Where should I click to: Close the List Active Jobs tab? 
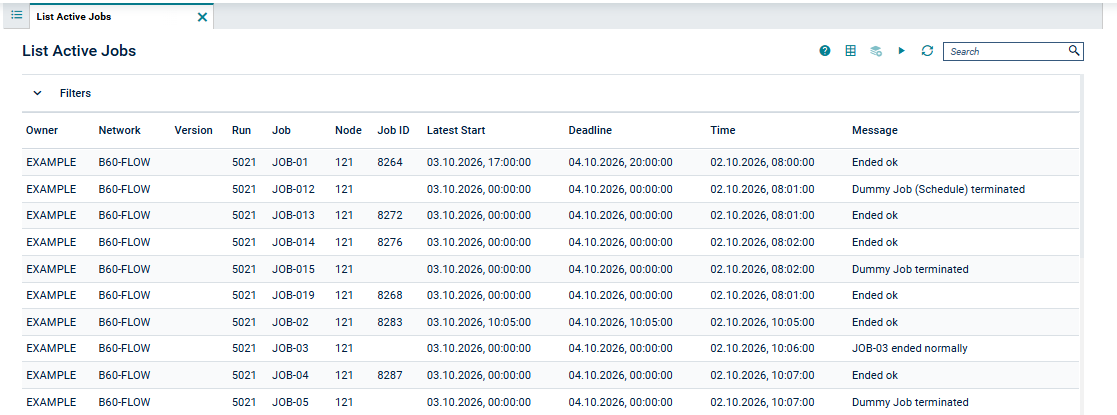click(x=202, y=17)
